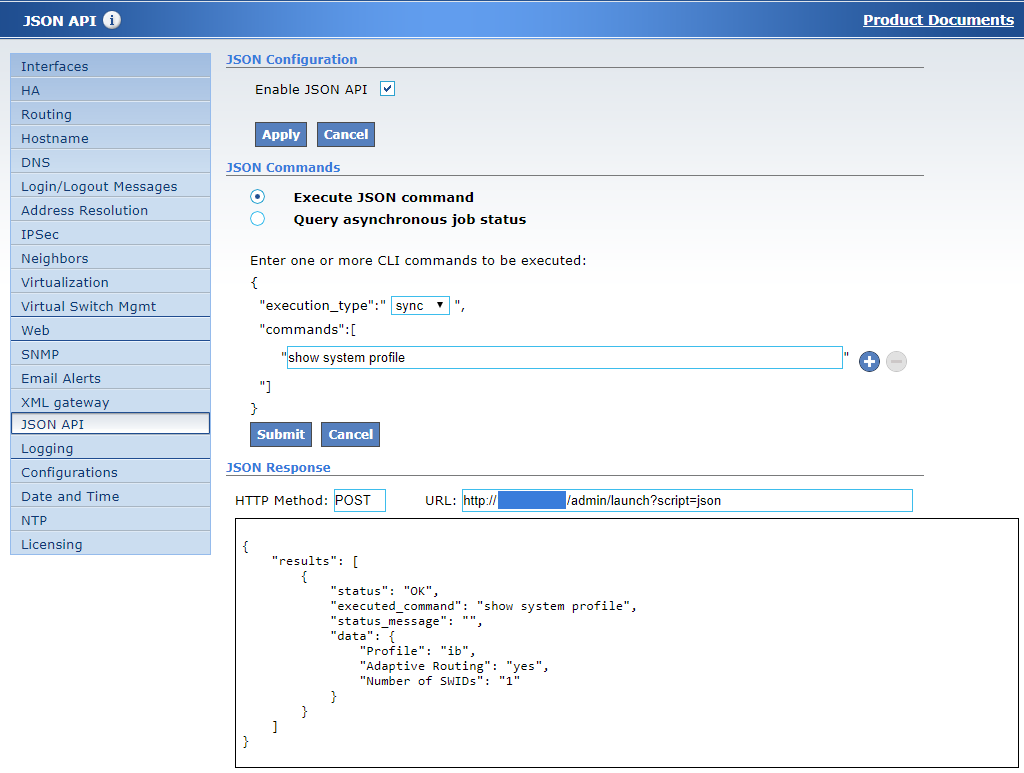
Task: Go to Date and Time settings
Action: (110, 495)
